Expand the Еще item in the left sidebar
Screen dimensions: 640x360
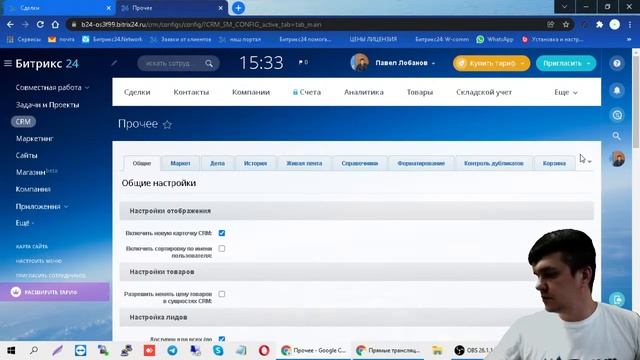(x=24, y=223)
